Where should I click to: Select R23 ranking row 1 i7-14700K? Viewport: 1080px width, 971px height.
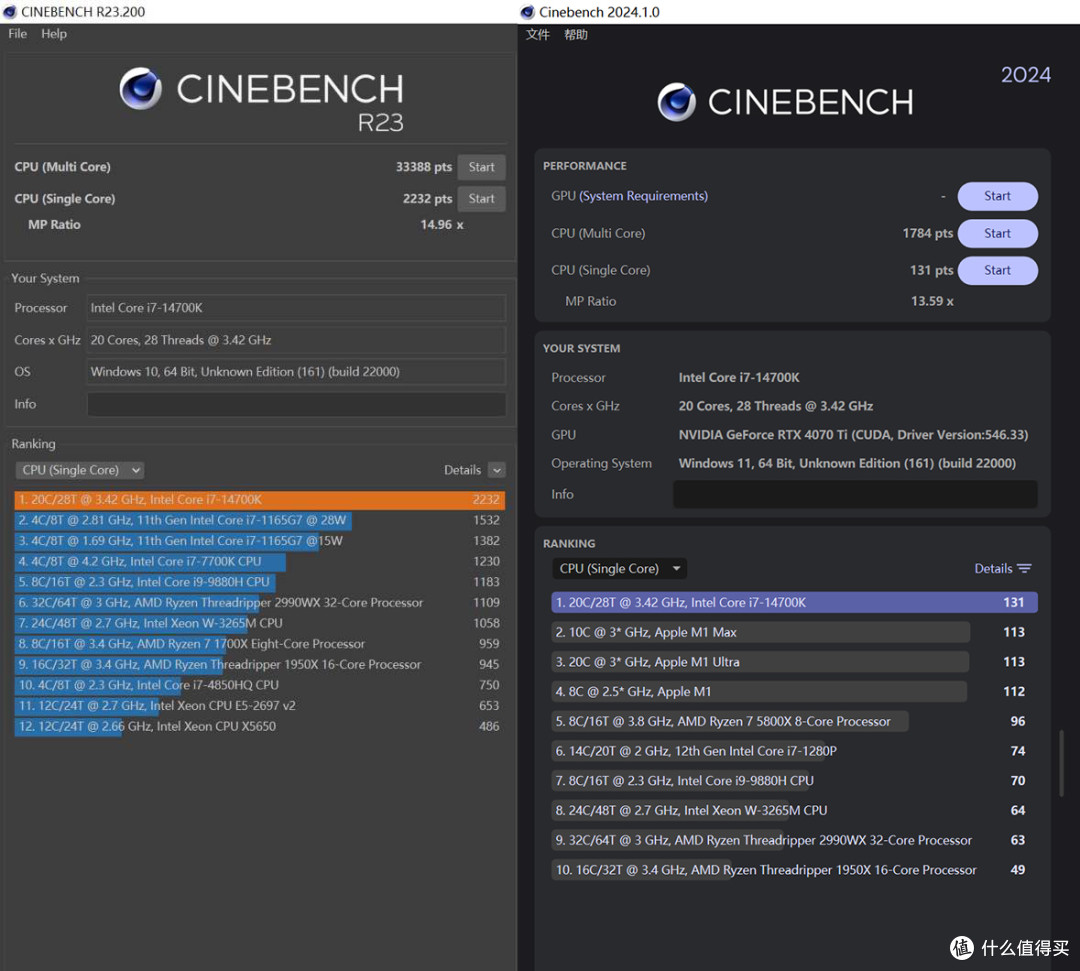(x=260, y=499)
